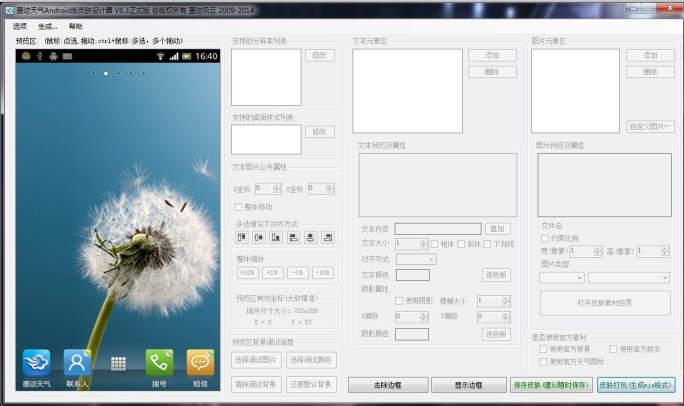The height and width of the screenshot is (406, 684).
Task: Click the 墨迹天气 app icon in preview
Action: pyautogui.click(x=37, y=363)
